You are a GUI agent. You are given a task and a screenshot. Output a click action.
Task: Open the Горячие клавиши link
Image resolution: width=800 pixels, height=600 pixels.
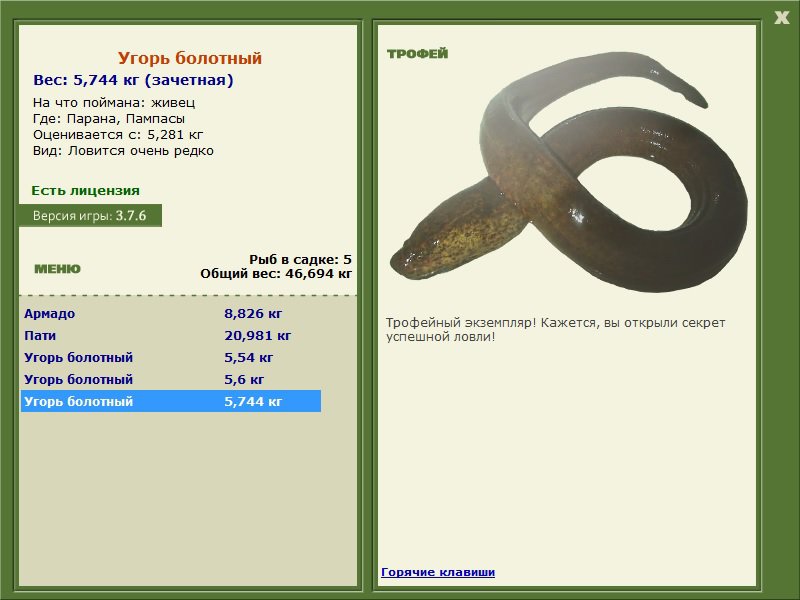438,572
